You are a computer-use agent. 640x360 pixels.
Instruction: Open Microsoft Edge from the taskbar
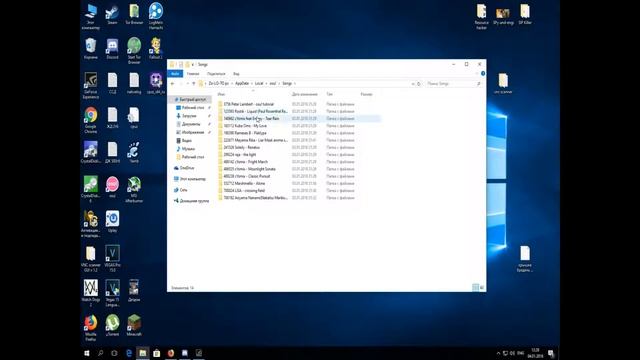click(129, 353)
